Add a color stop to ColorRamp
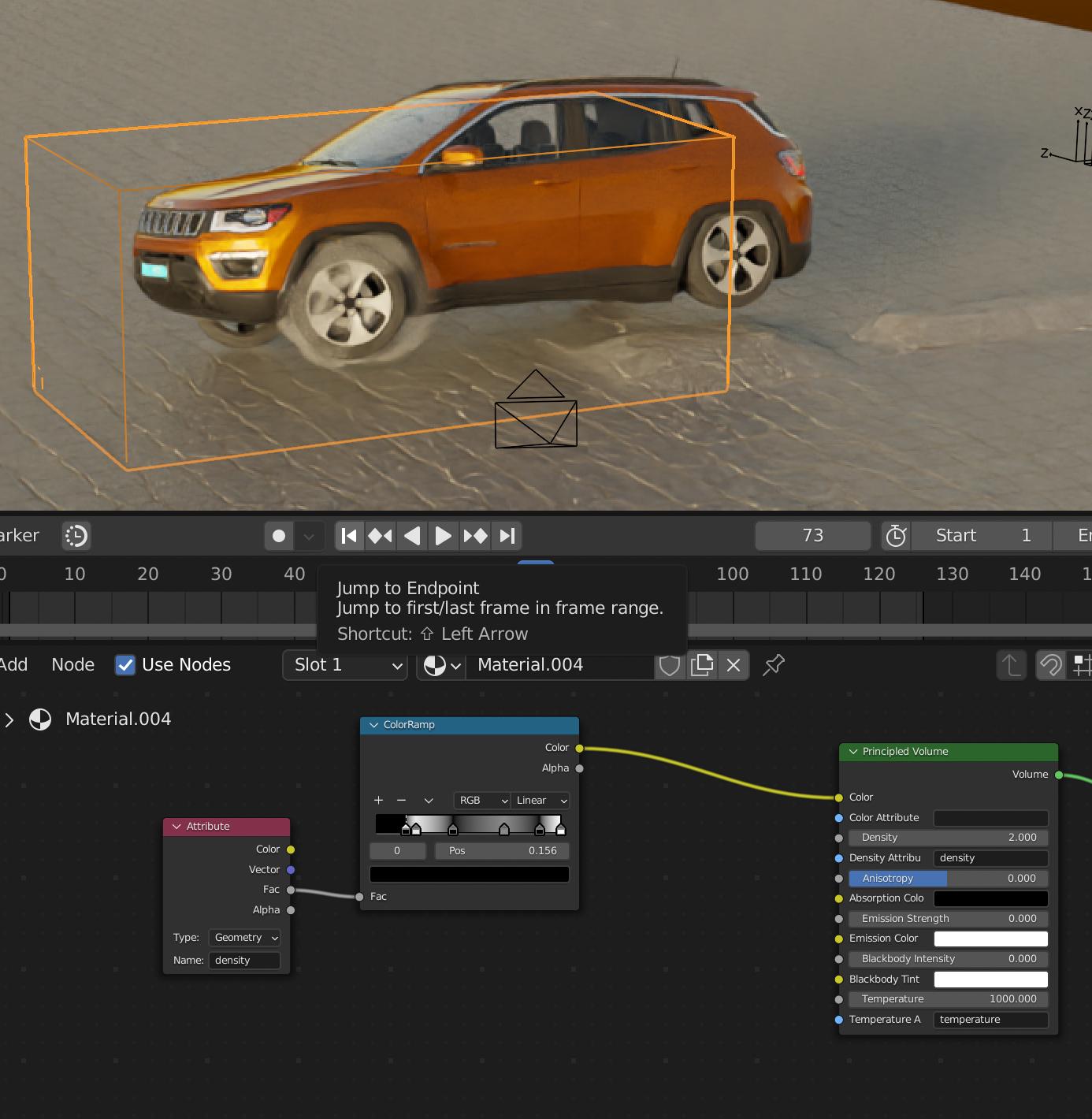 [378, 801]
